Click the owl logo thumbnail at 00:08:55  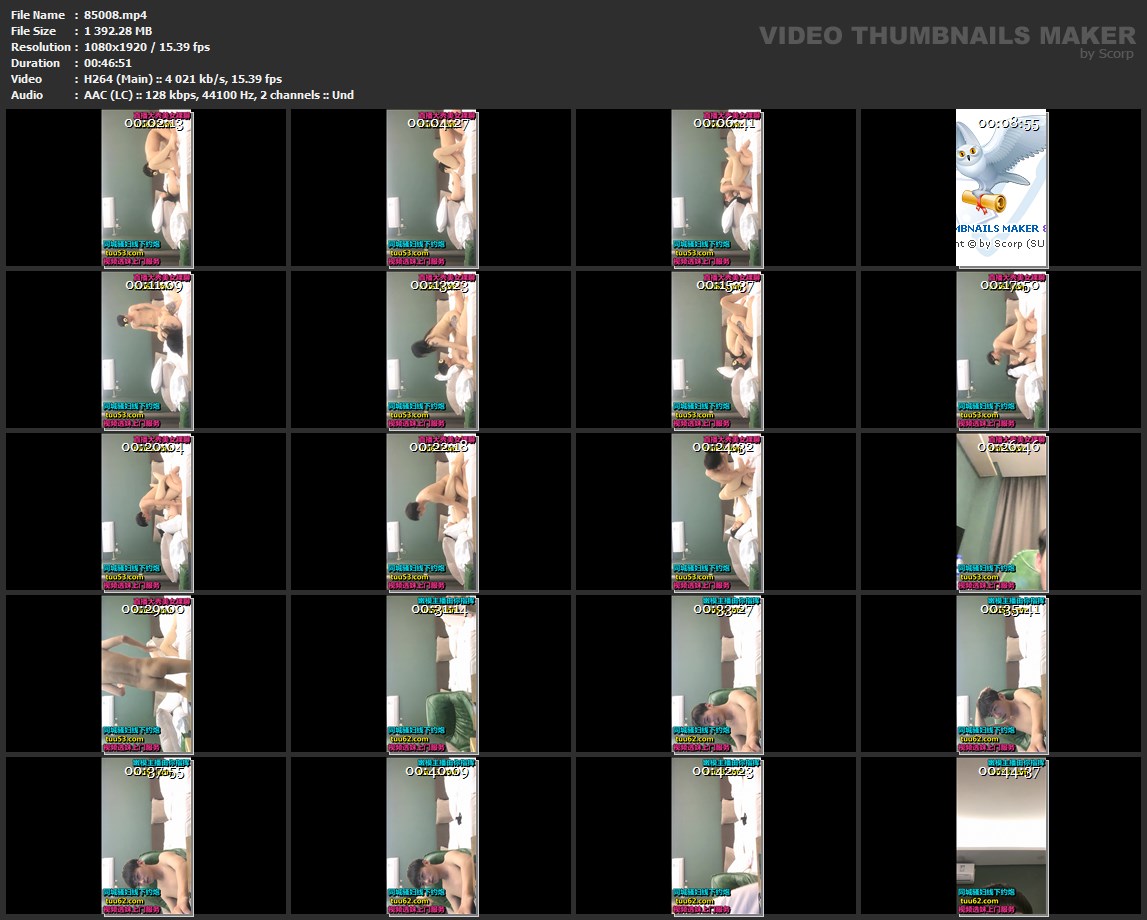point(1001,188)
